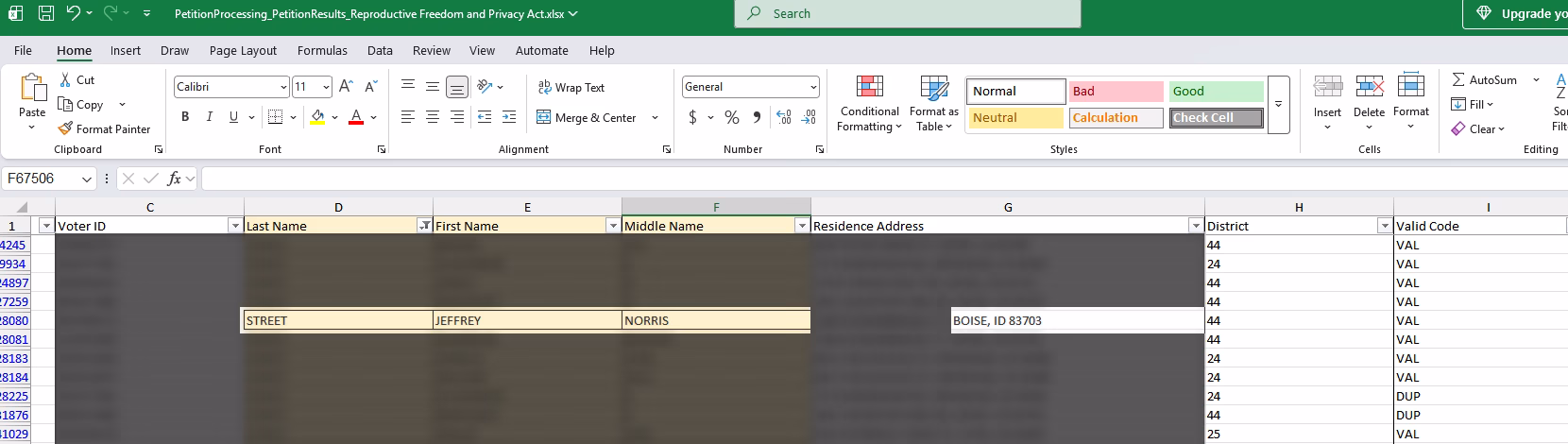Open Merge & Center dropdown arrow
Image resolution: width=1568 pixels, height=444 pixels.
655,118
